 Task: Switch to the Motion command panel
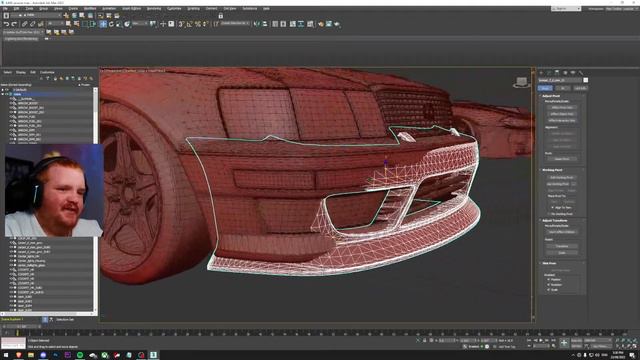(565, 73)
